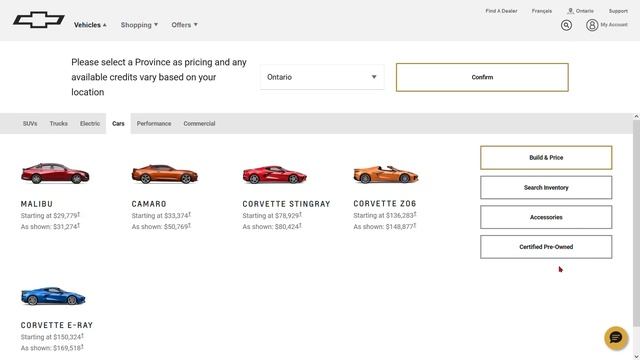Viewport: 640px width, 360px height.
Task: Select the Cars tab
Action: pos(118,124)
